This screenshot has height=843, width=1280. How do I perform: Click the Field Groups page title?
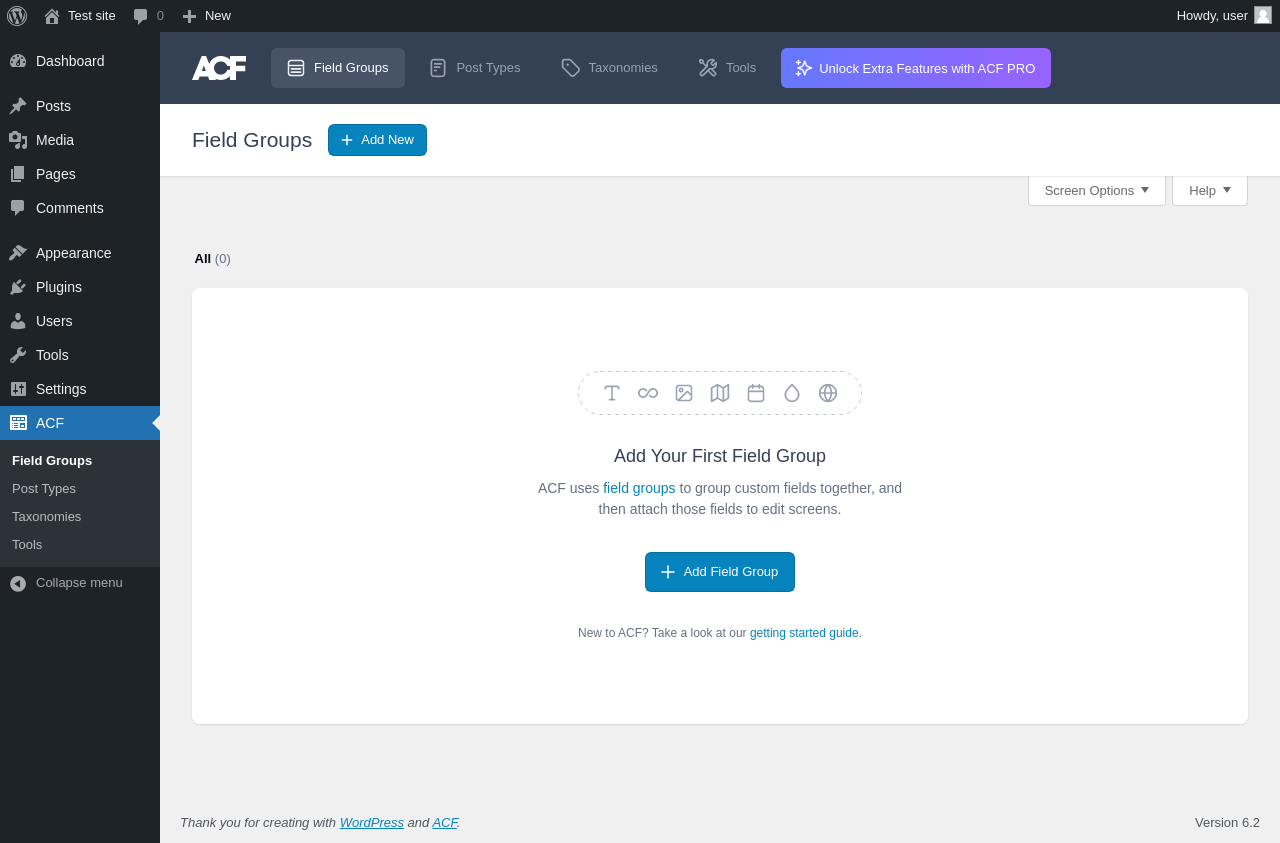tap(252, 140)
